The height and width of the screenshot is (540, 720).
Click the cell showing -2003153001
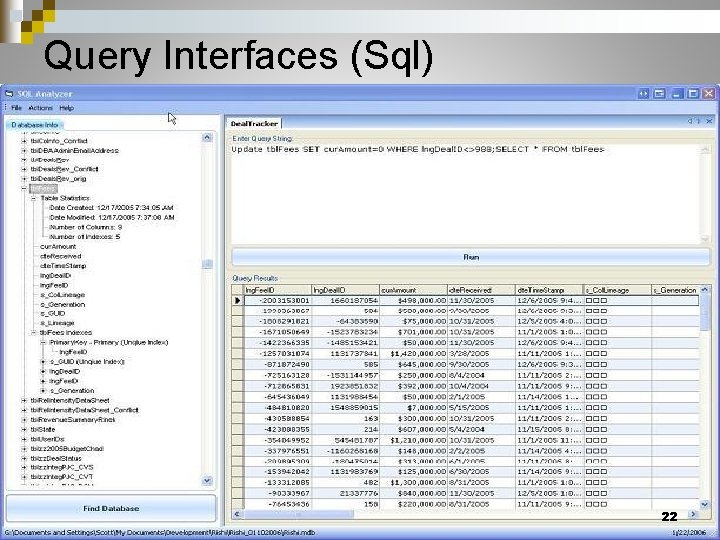[277, 301]
